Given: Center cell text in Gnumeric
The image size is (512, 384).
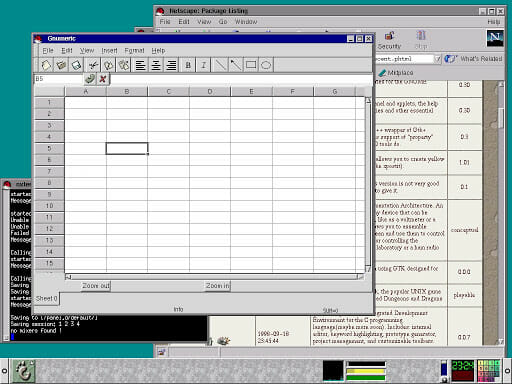Looking at the screenshot, I should point(156,65).
